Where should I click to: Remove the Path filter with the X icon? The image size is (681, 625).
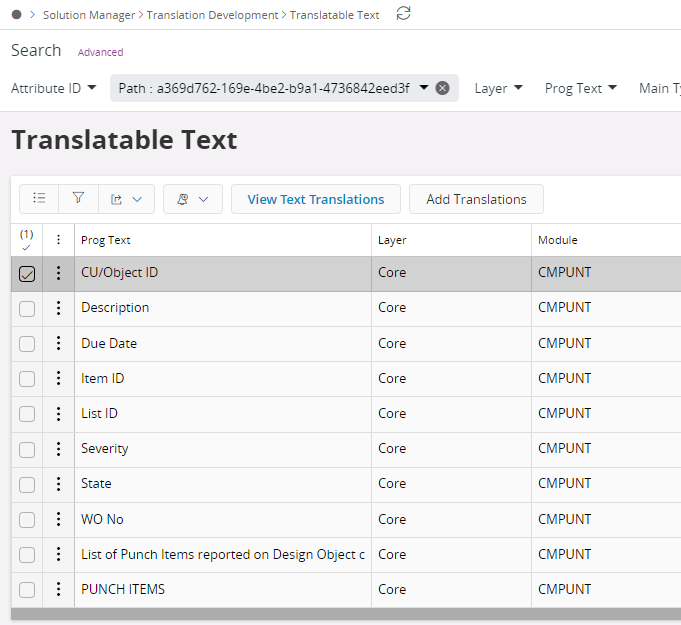click(x=443, y=88)
